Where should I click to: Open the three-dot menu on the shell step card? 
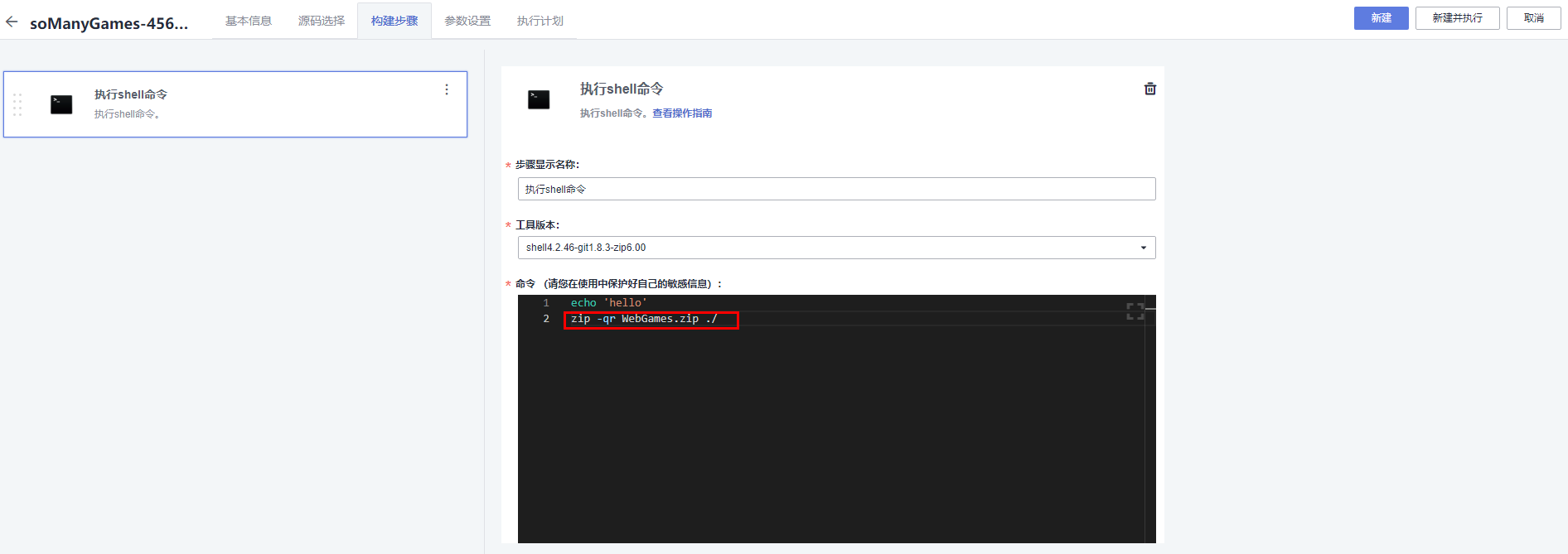click(x=447, y=89)
